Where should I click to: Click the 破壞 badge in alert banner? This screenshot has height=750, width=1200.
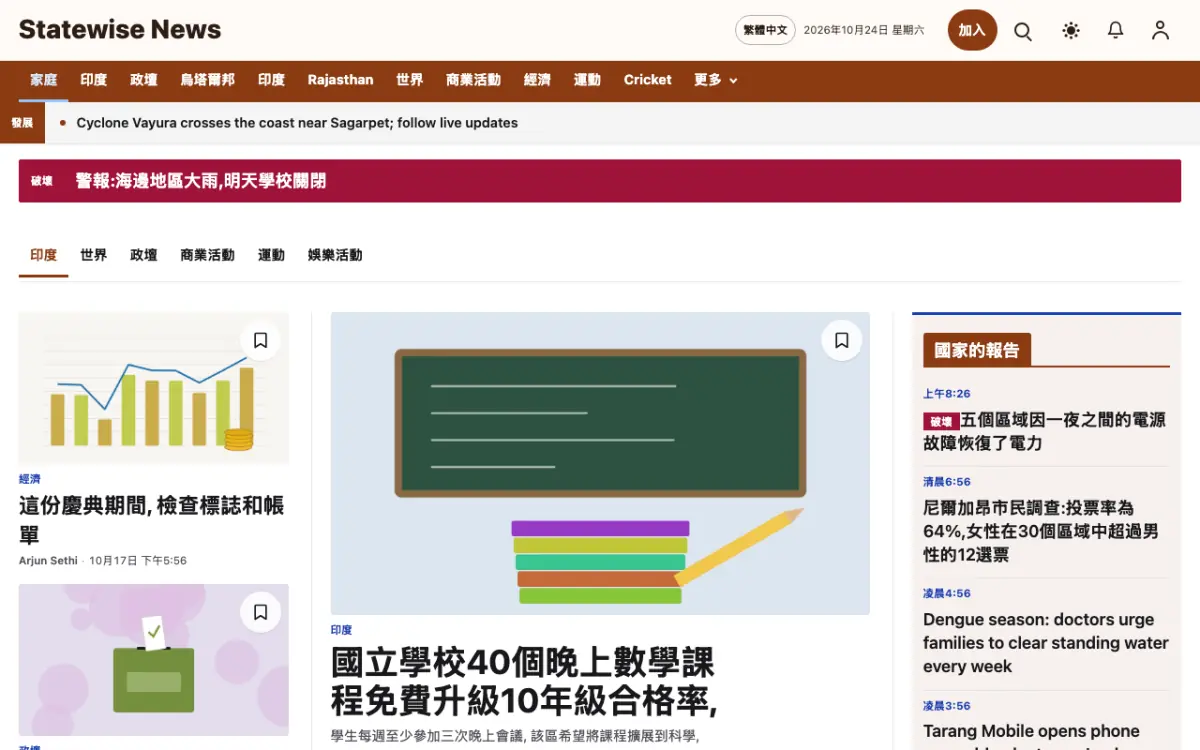pos(41,181)
